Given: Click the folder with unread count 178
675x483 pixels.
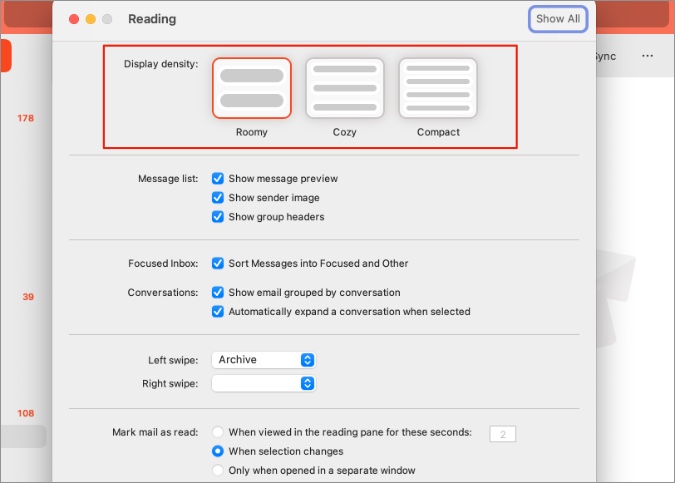Looking at the screenshot, I should coord(25,118).
